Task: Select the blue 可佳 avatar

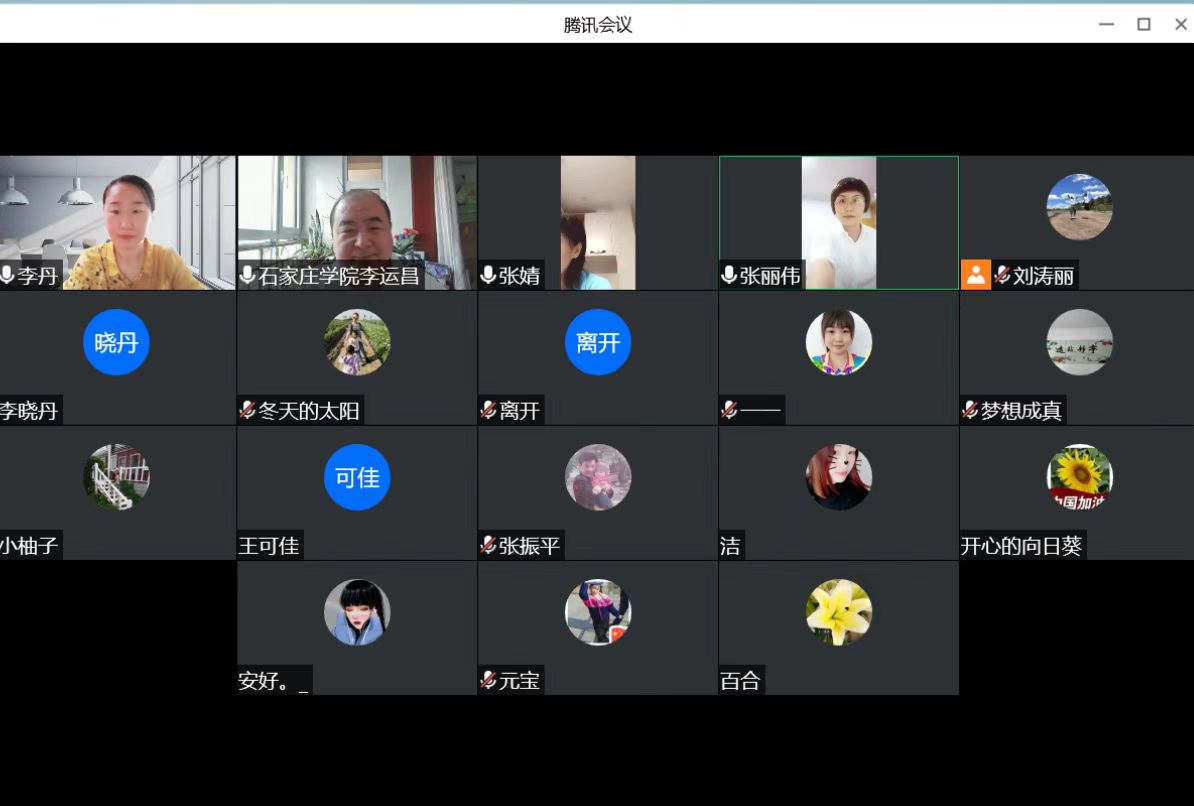Action: [357, 477]
